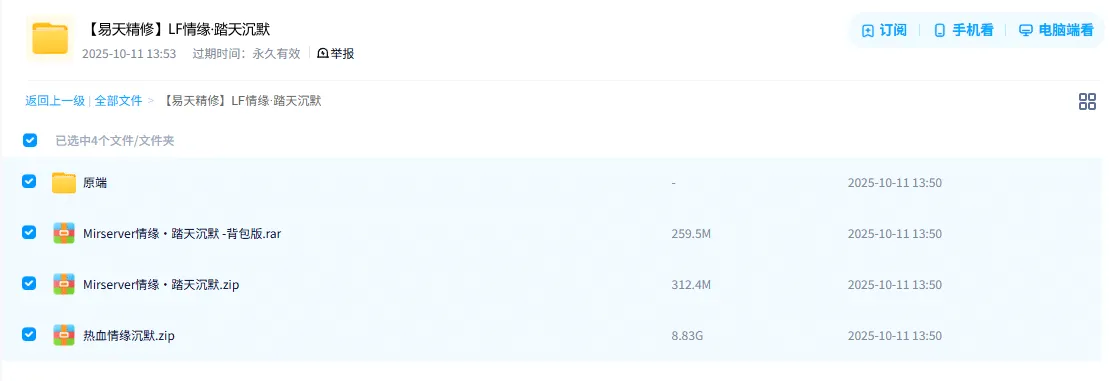Screen dimensions: 1109x381
Task: Click the large folder icon in header
Action: point(50,38)
